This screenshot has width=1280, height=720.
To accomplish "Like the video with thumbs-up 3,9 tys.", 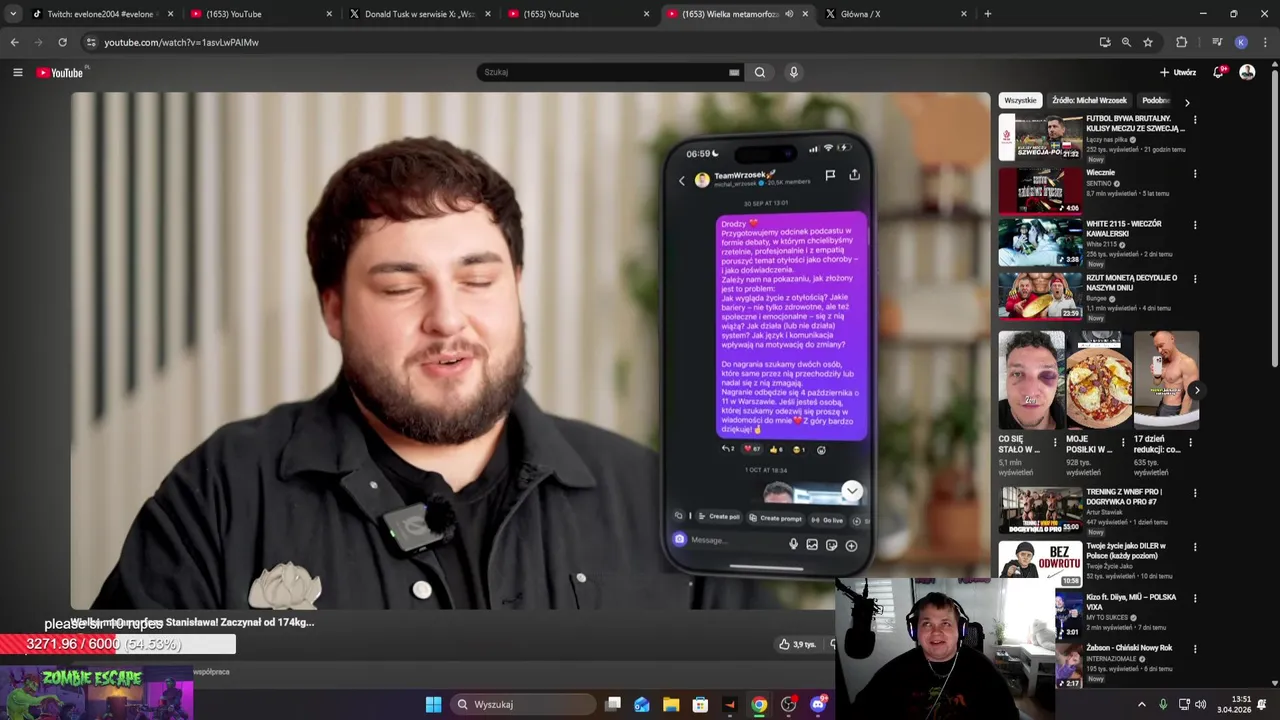I will click(797, 644).
